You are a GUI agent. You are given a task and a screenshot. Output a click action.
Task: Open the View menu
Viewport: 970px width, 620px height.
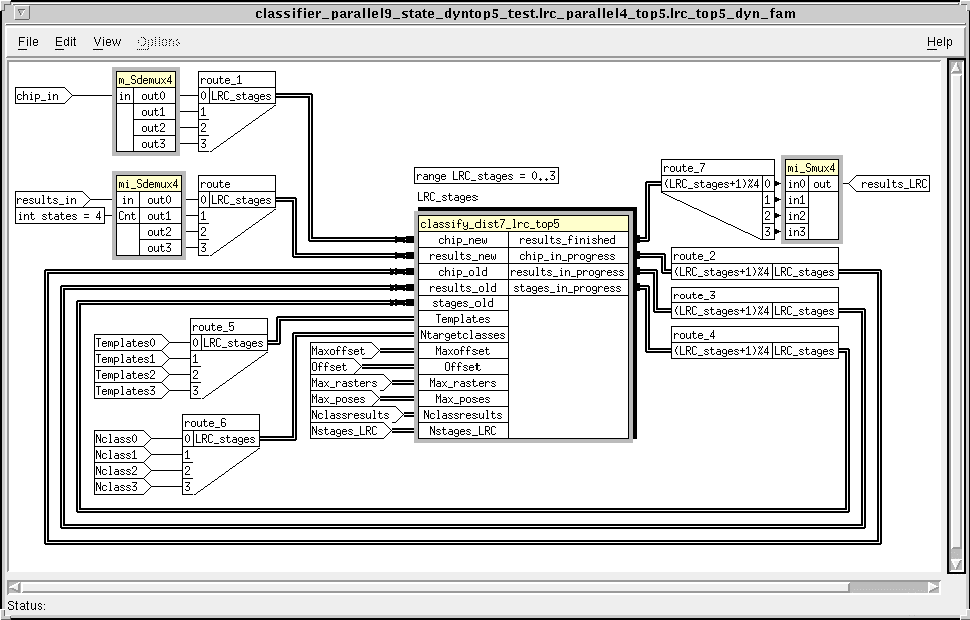click(x=107, y=42)
